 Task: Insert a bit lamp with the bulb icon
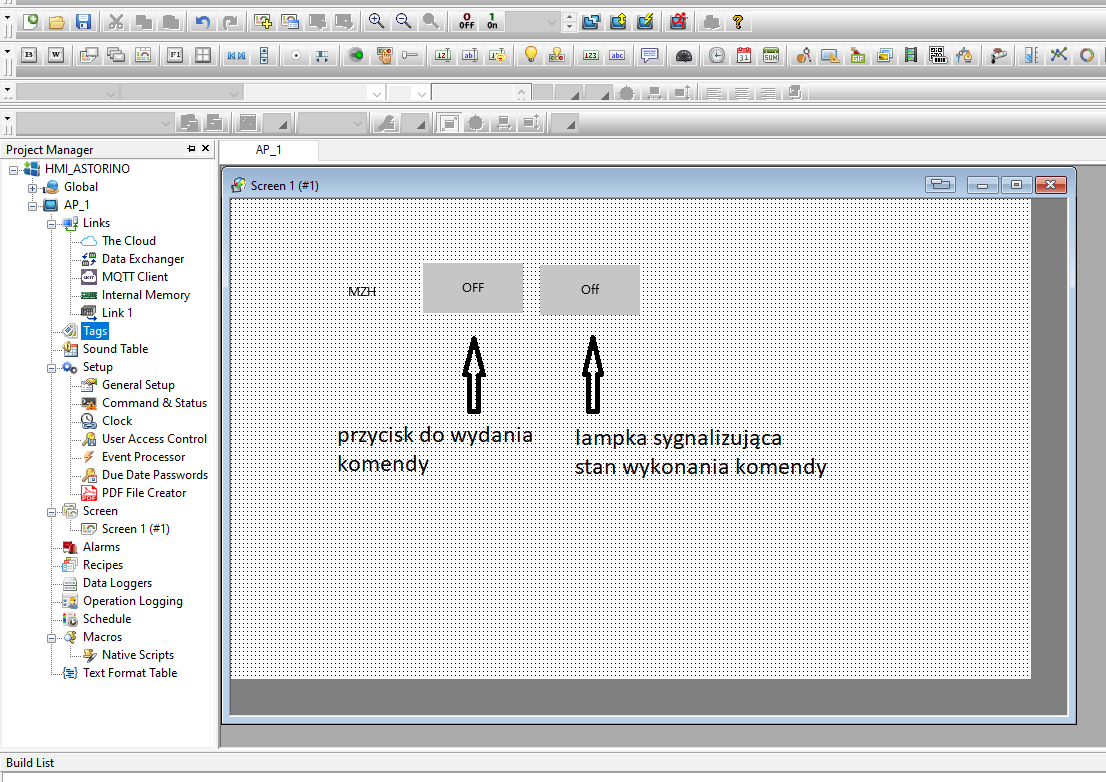(530, 55)
